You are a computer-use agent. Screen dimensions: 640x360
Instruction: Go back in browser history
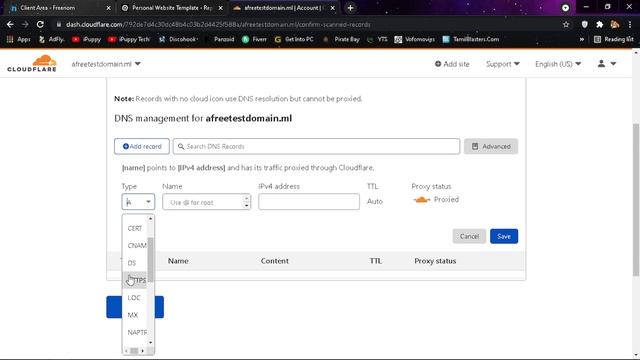(10, 24)
